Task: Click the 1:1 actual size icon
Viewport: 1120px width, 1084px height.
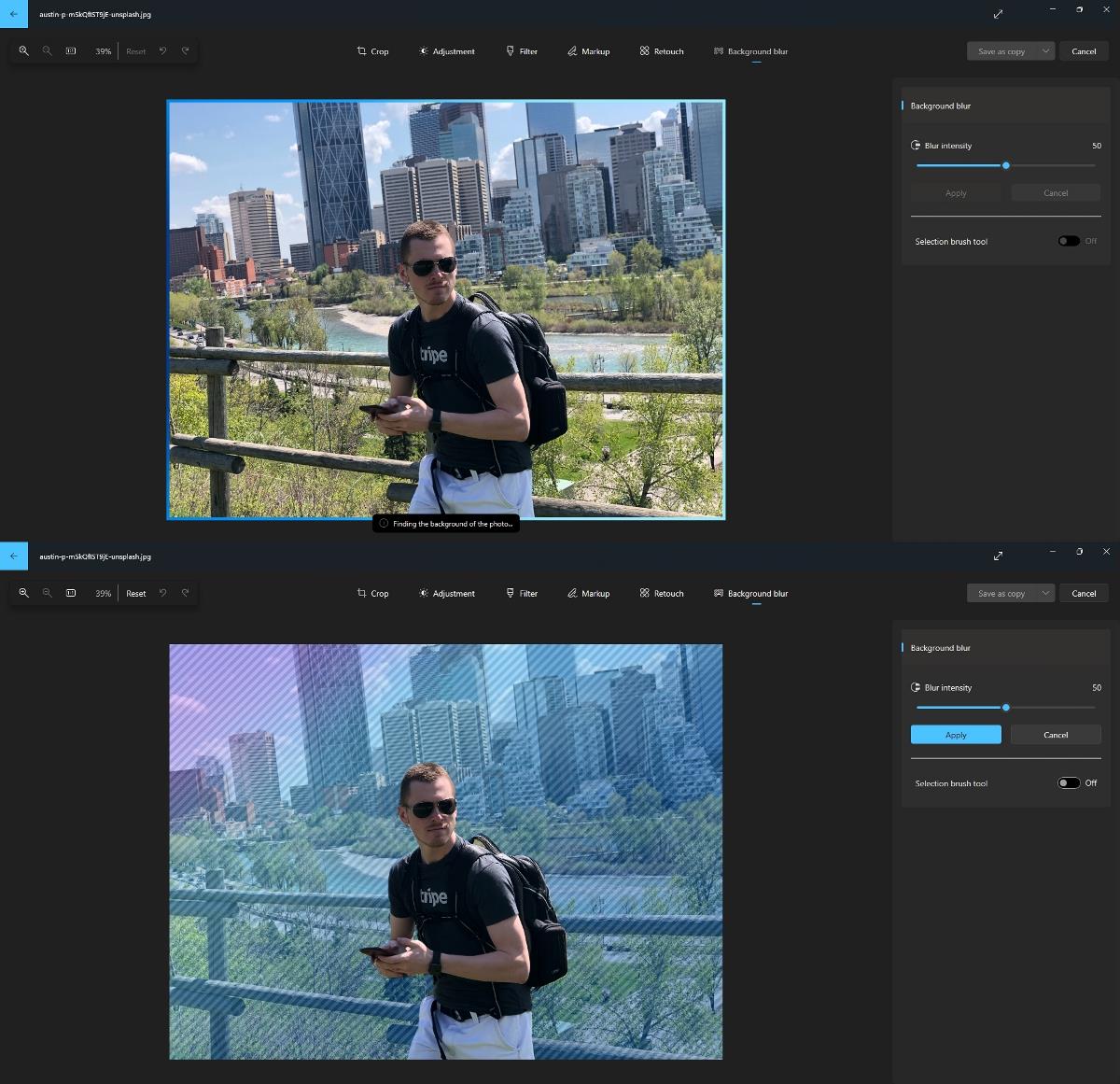Action: tap(71, 51)
